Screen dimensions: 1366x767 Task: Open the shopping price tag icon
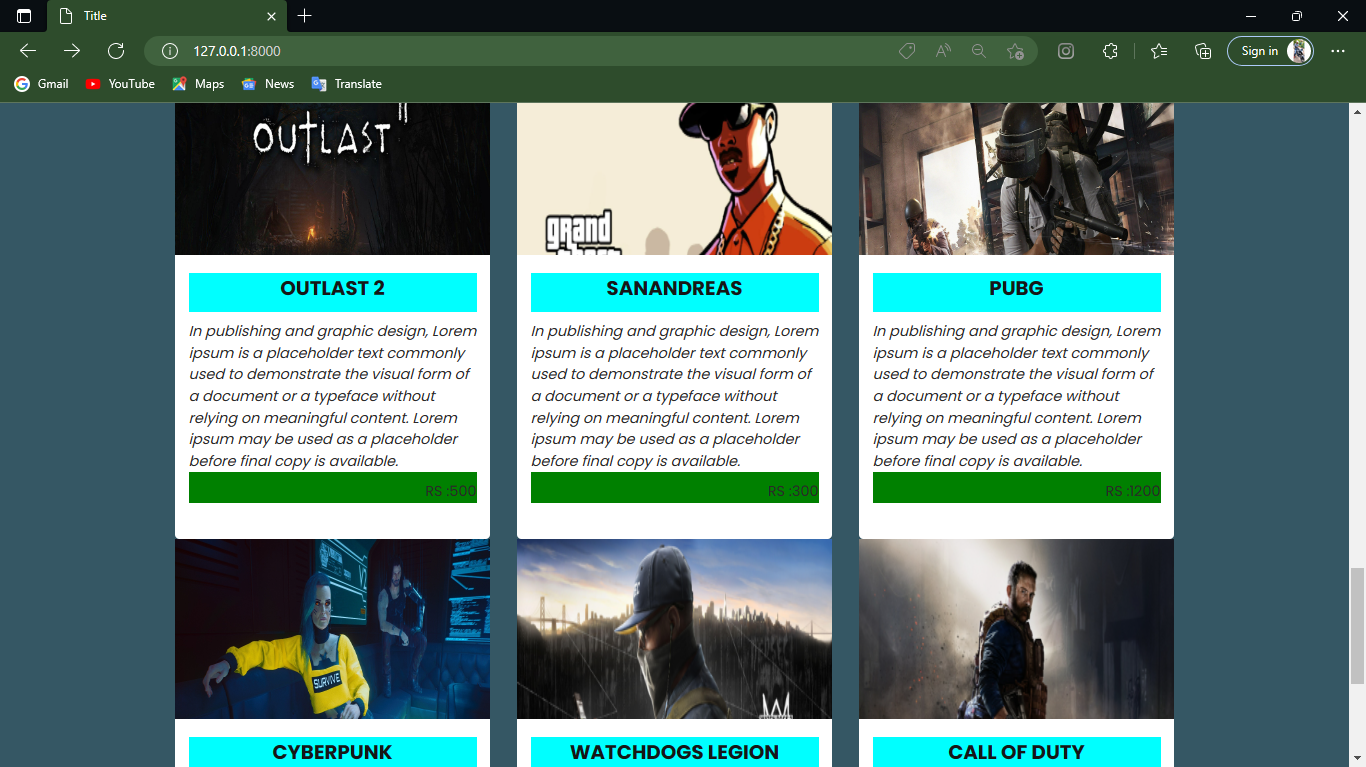pos(907,51)
